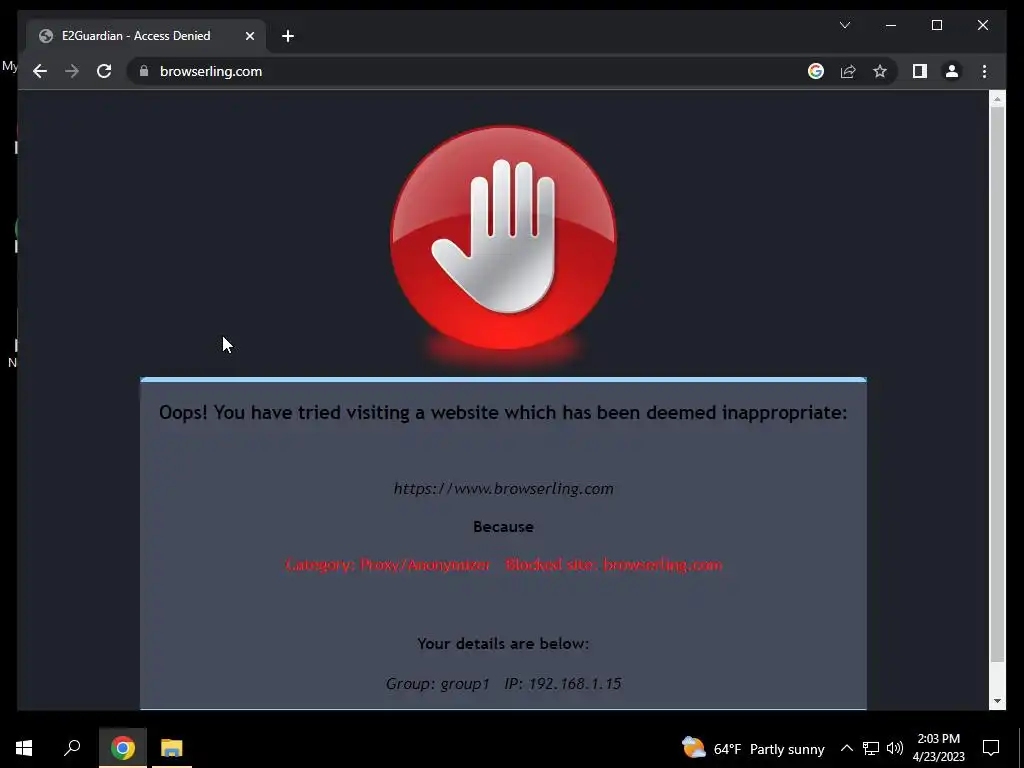Open the network tray icon
Screen dimensions: 1024x768
coord(871,748)
